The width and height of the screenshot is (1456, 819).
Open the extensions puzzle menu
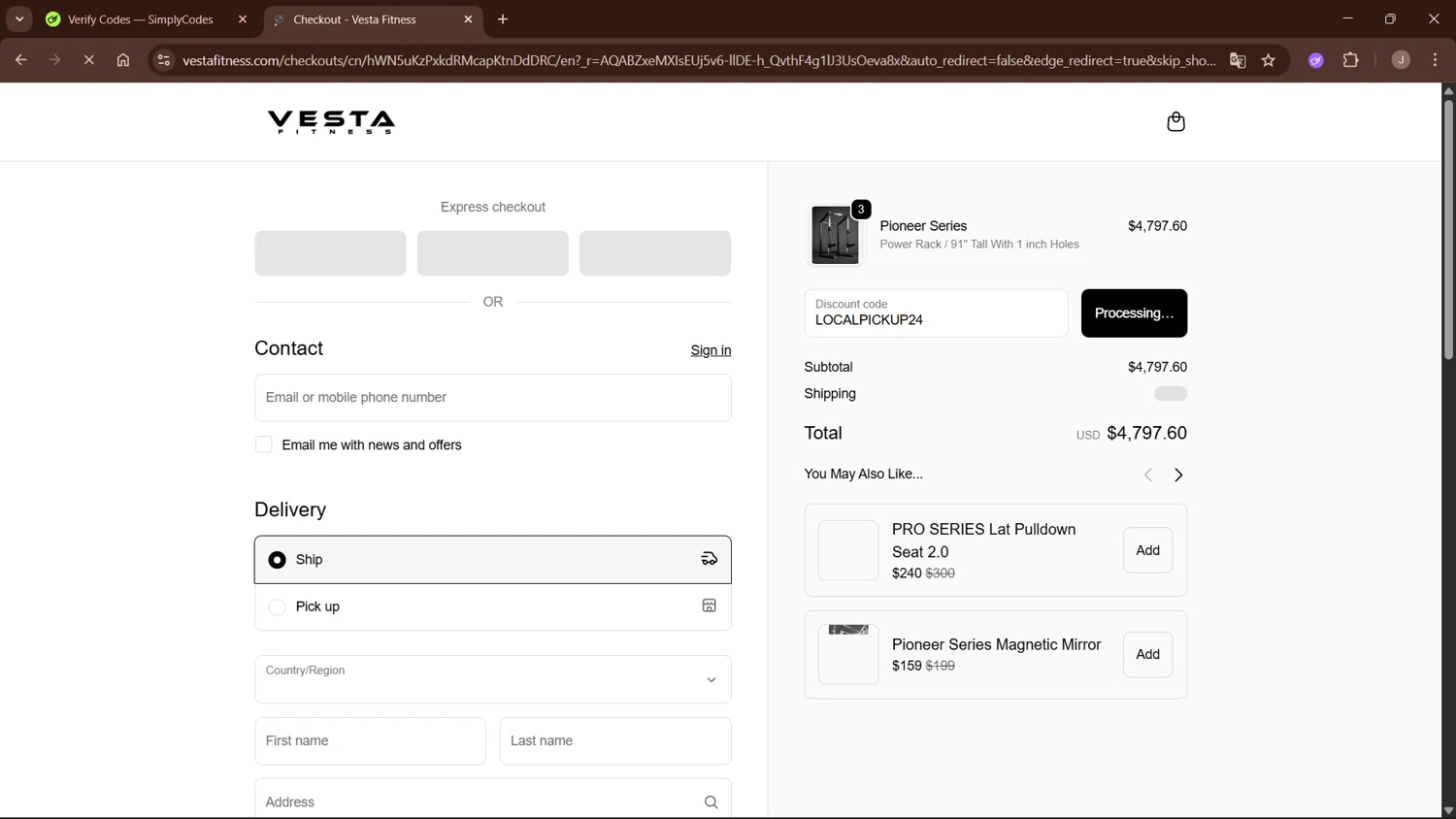[x=1350, y=60]
